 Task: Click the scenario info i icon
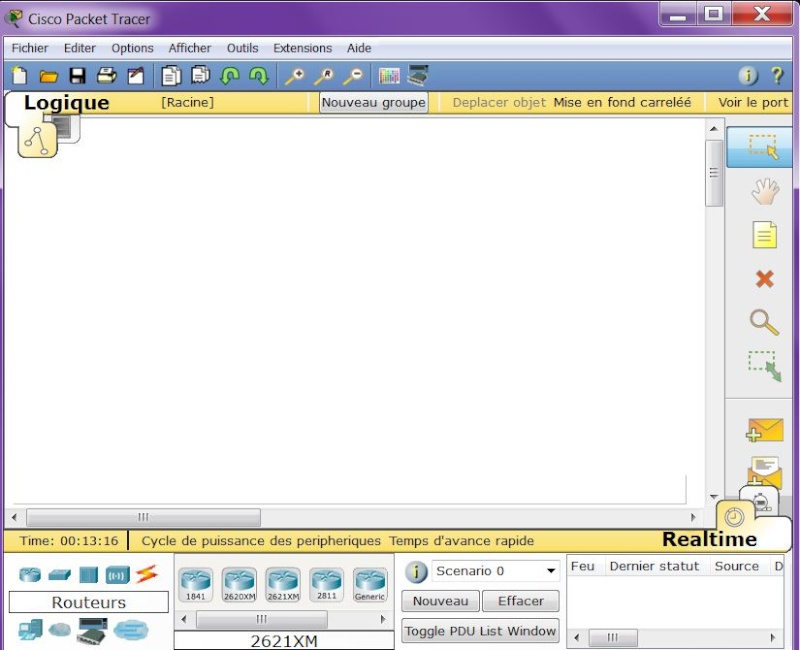click(416, 572)
